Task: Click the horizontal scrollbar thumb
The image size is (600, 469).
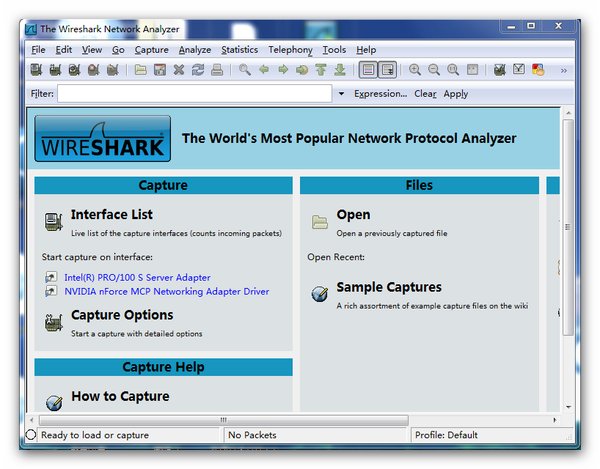Action: click(x=224, y=420)
